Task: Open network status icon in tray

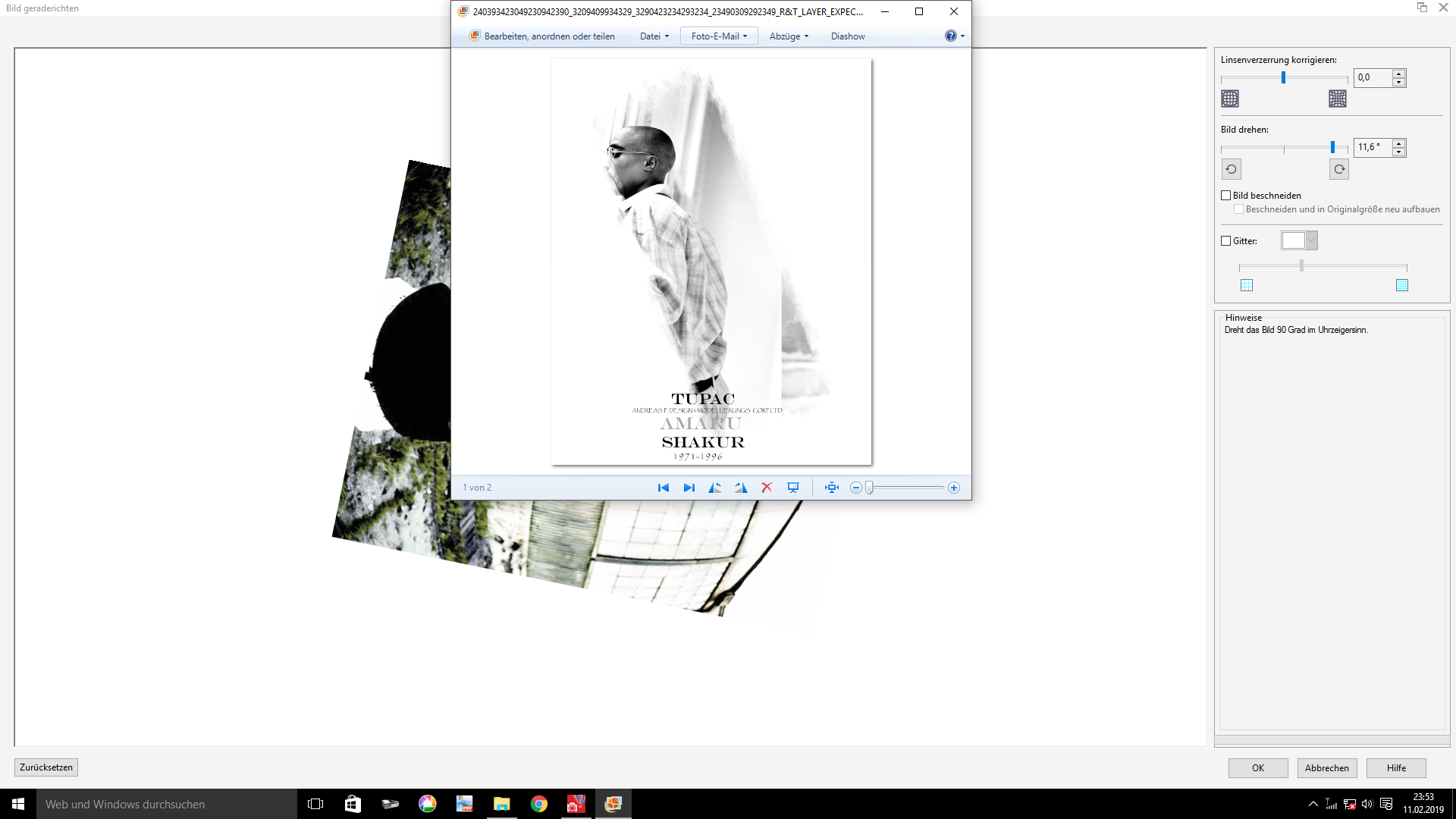Action: pos(1349,804)
